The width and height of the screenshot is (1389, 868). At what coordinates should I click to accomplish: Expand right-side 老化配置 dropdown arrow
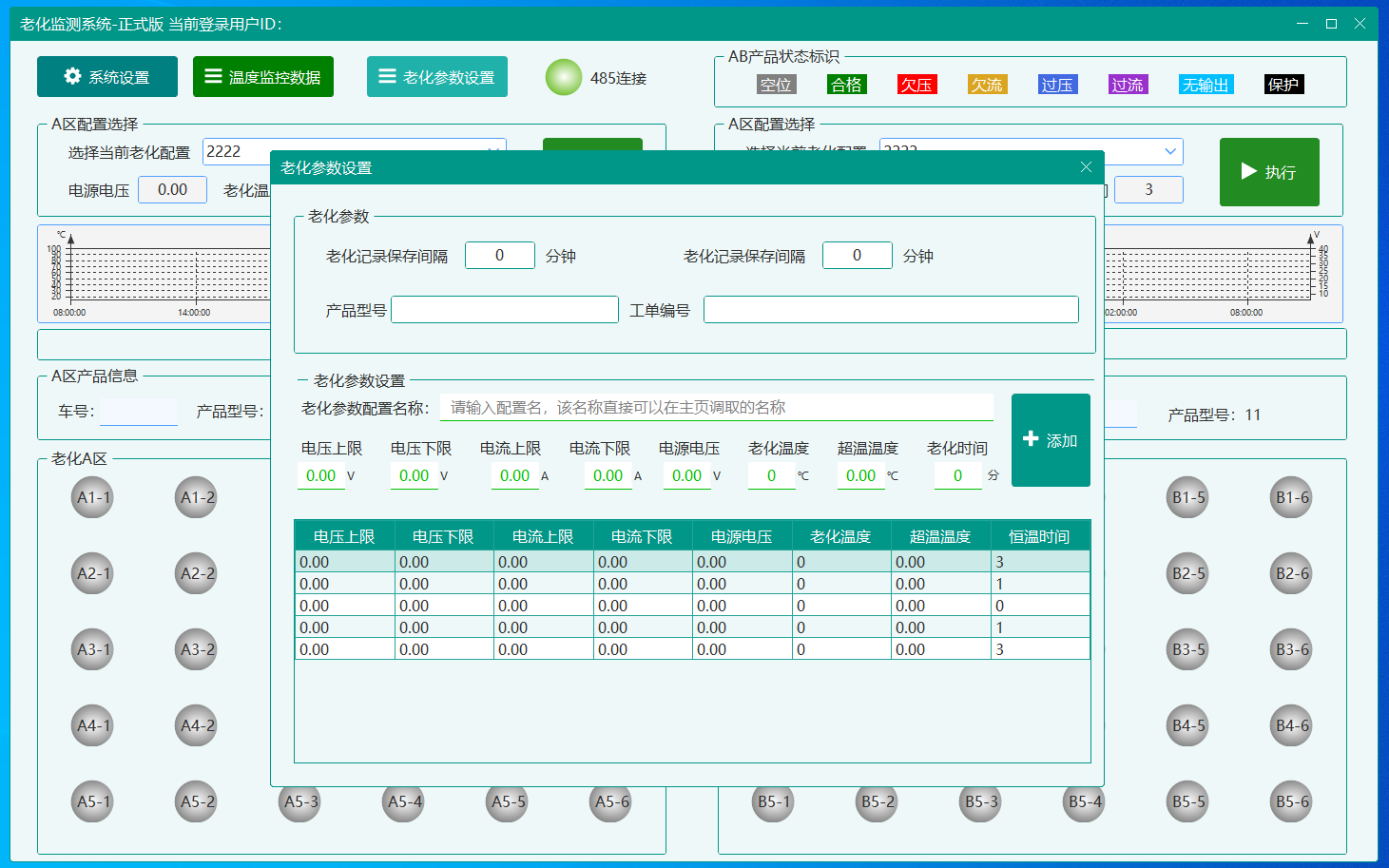pos(1169,151)
